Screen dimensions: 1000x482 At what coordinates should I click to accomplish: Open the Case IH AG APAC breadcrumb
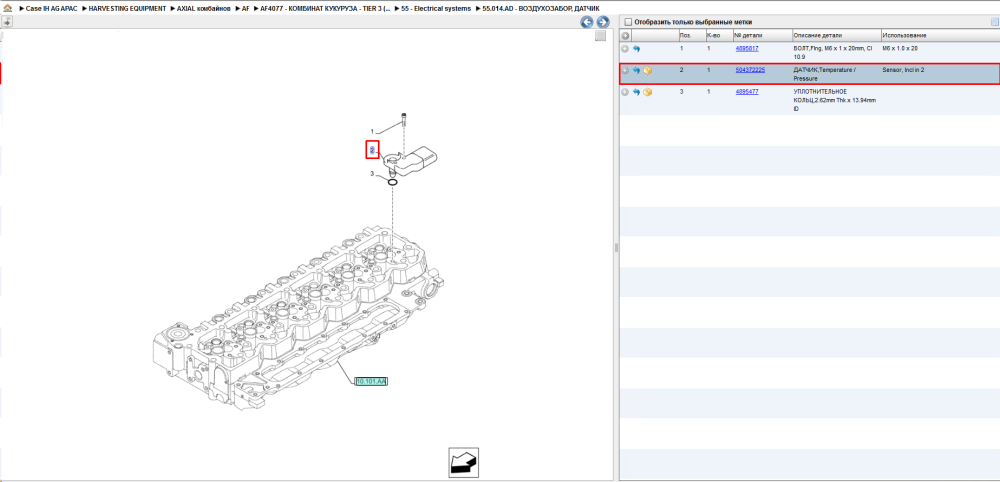point(51,9)
